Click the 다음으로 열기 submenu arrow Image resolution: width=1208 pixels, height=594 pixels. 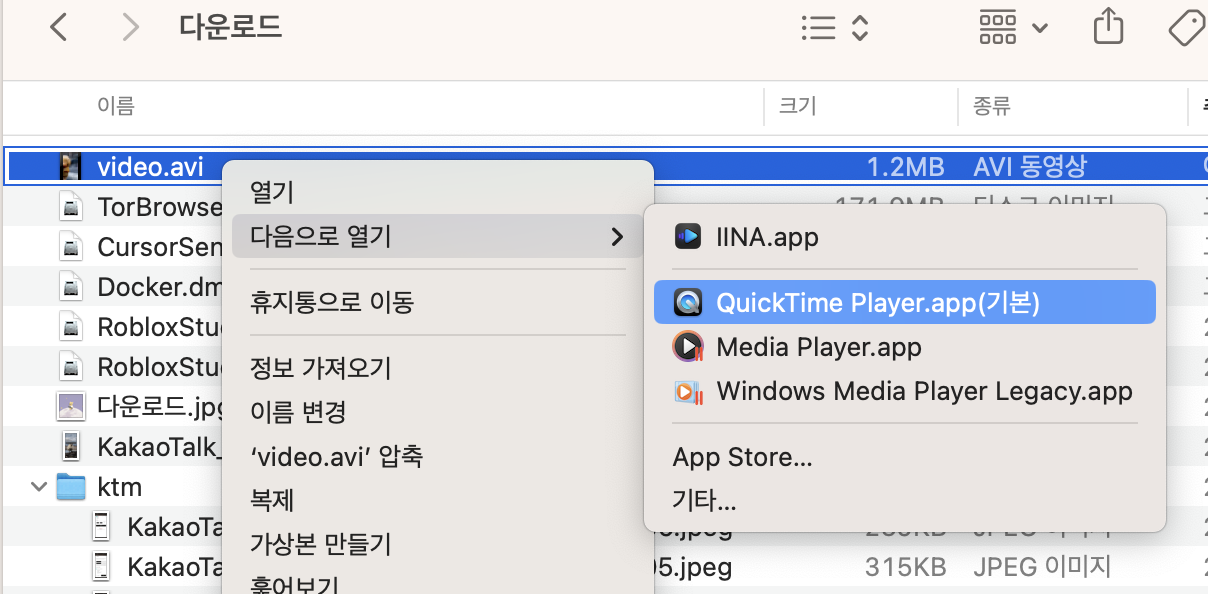tap(617, 237)
